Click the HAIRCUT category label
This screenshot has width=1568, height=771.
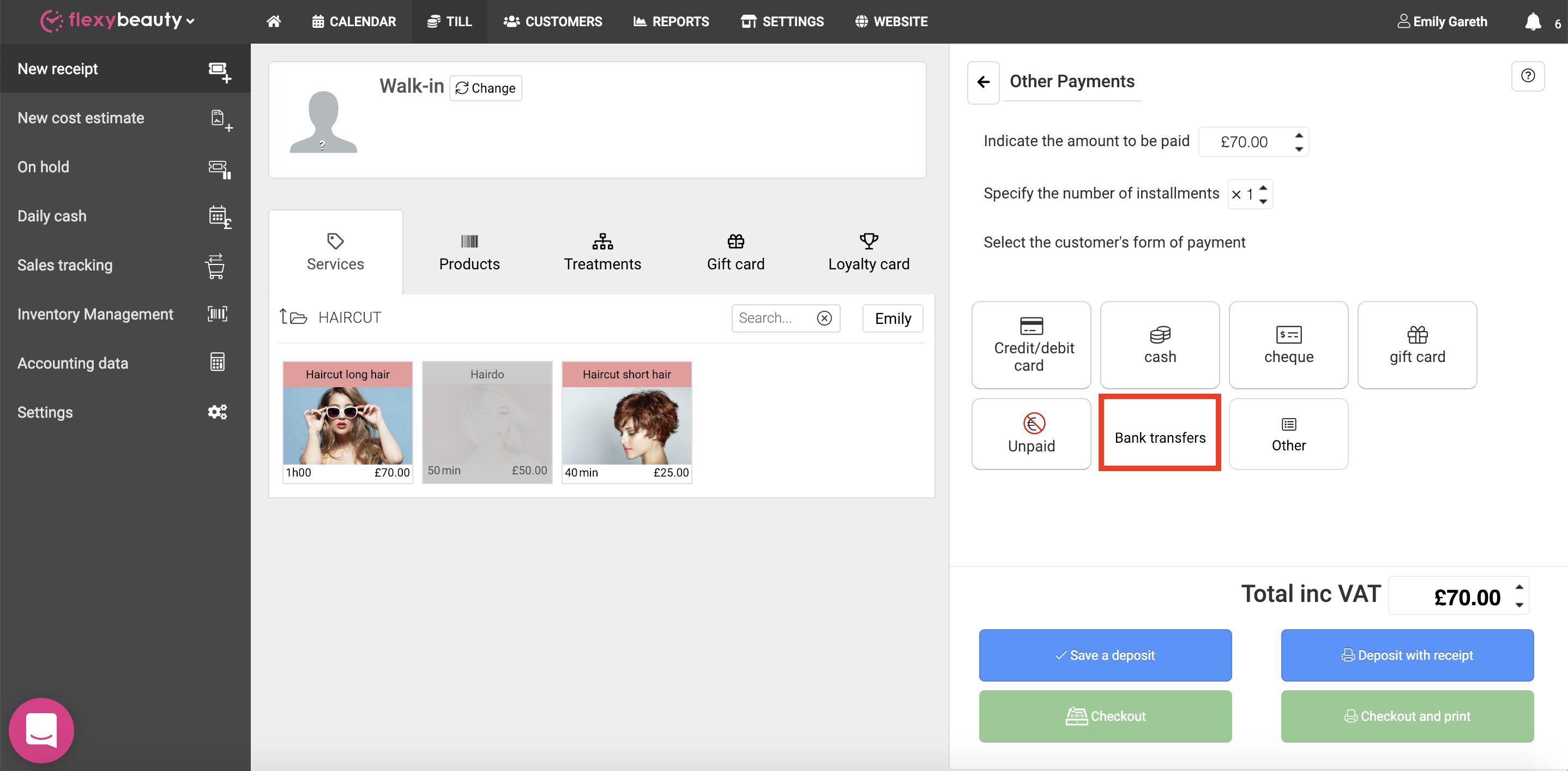(349, 318)
